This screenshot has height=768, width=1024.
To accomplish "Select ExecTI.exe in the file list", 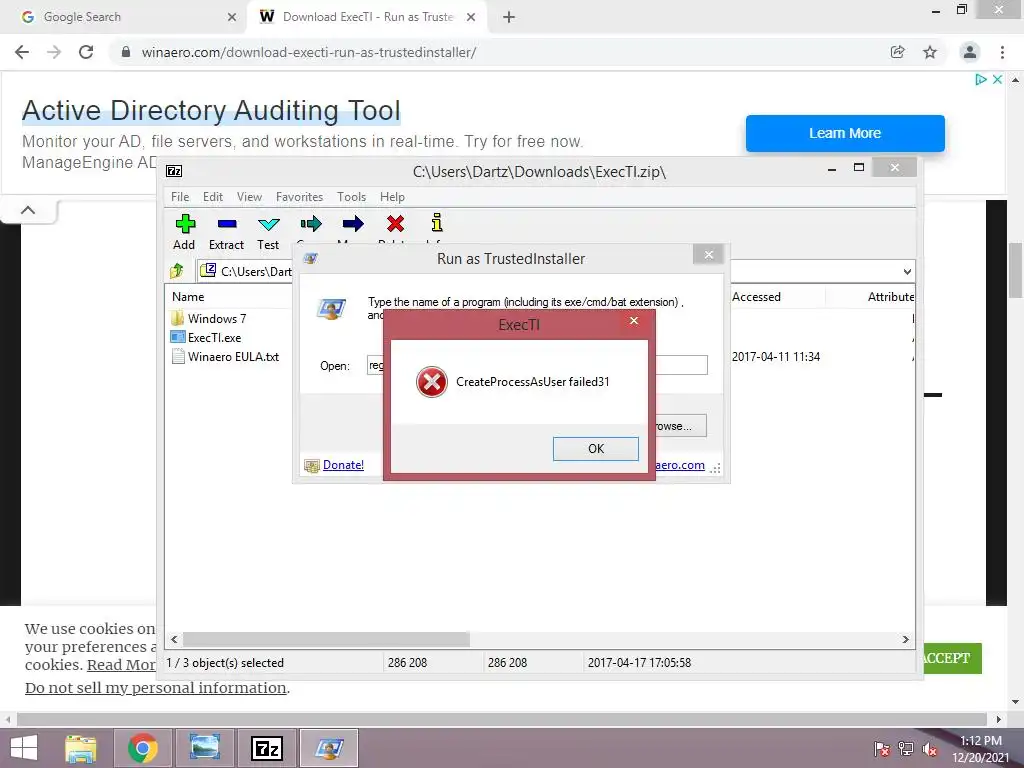I will (214, 338).
